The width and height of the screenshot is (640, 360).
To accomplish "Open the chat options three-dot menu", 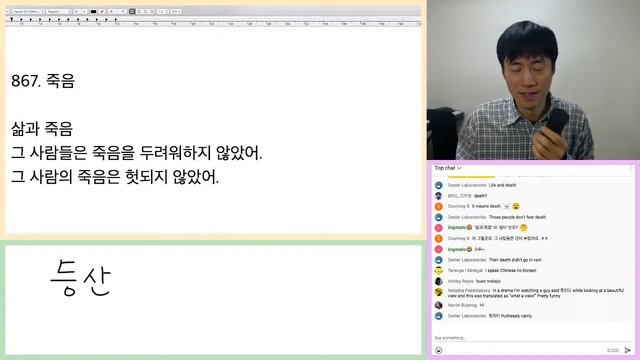I will point(630,168).
